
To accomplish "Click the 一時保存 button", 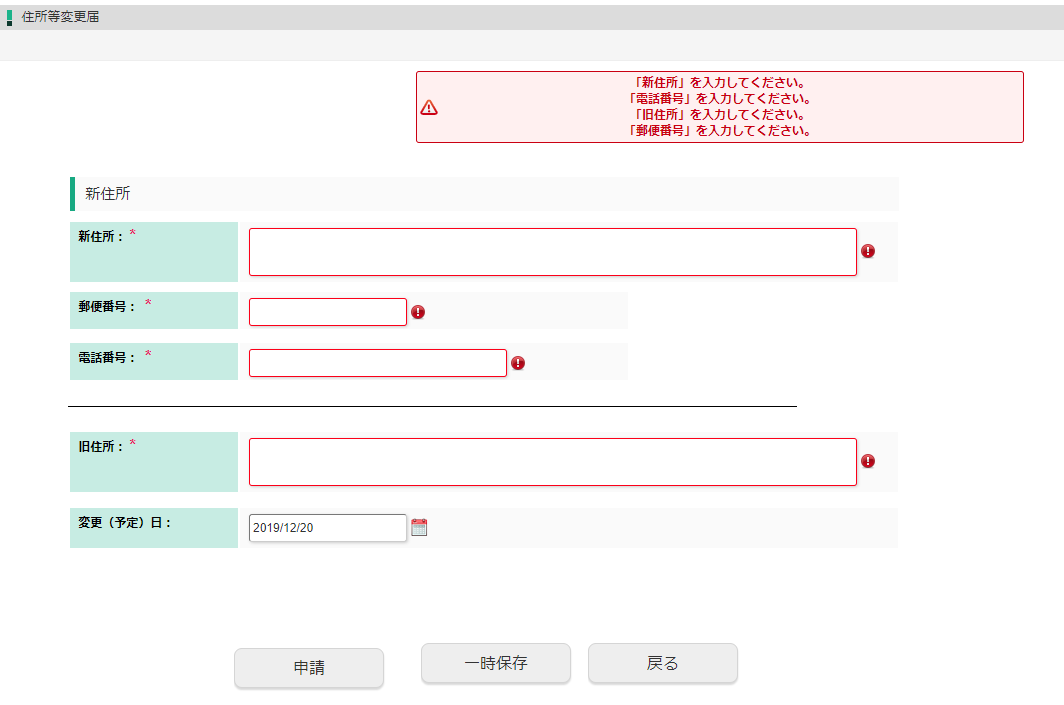I will click(496, 663).
